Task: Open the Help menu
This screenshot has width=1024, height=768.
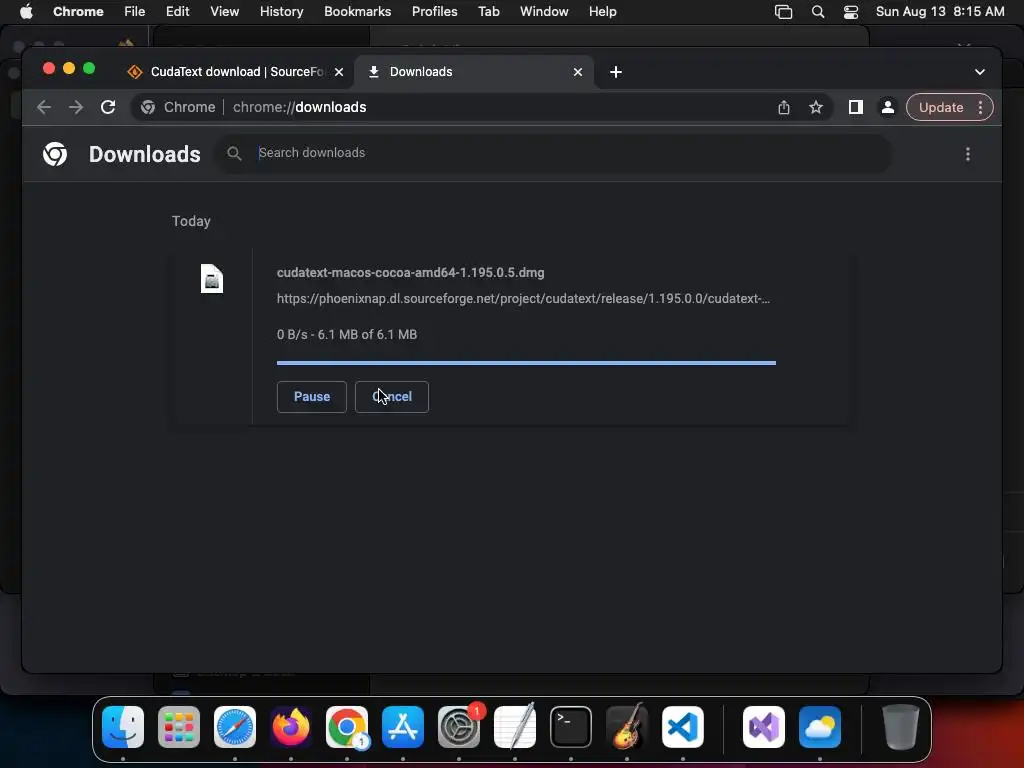Action: (602, 12)
